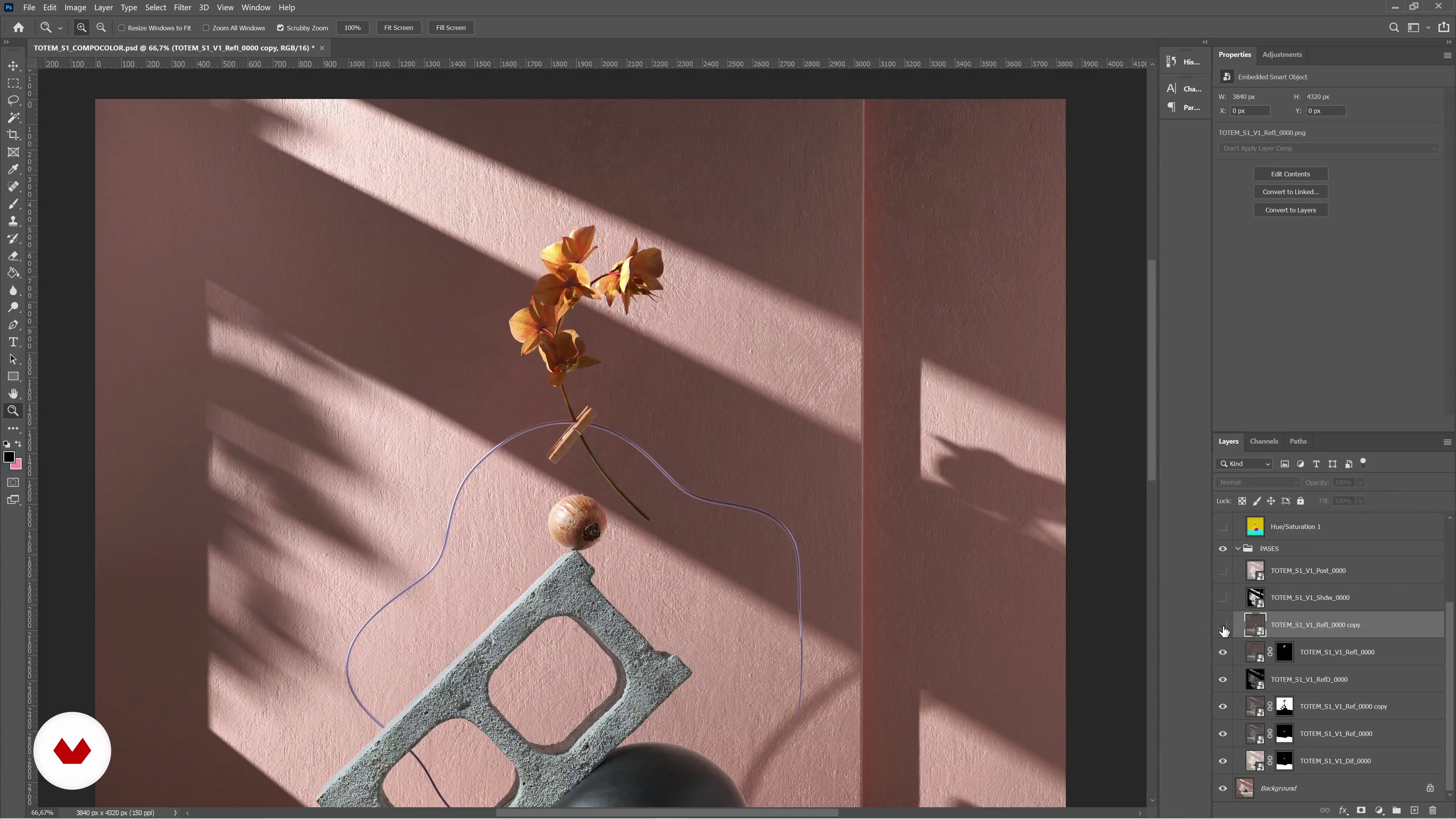Enable Zoom All Windows checkbox
1456x819 pixels.
[x=206, y=28]
